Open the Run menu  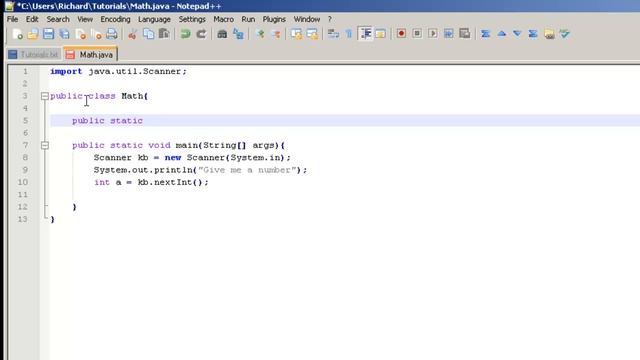(248, 19)
